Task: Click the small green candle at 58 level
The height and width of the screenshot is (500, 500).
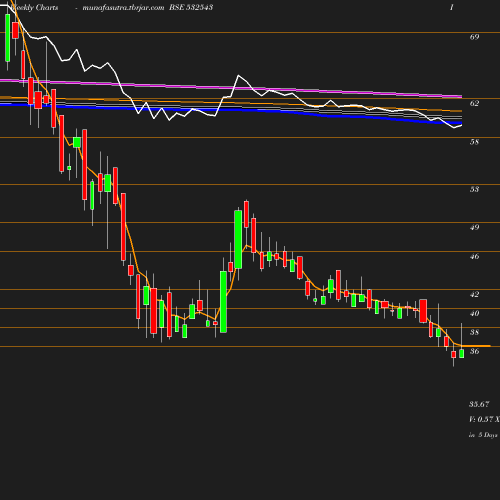Action: click(x=77, y=142)
